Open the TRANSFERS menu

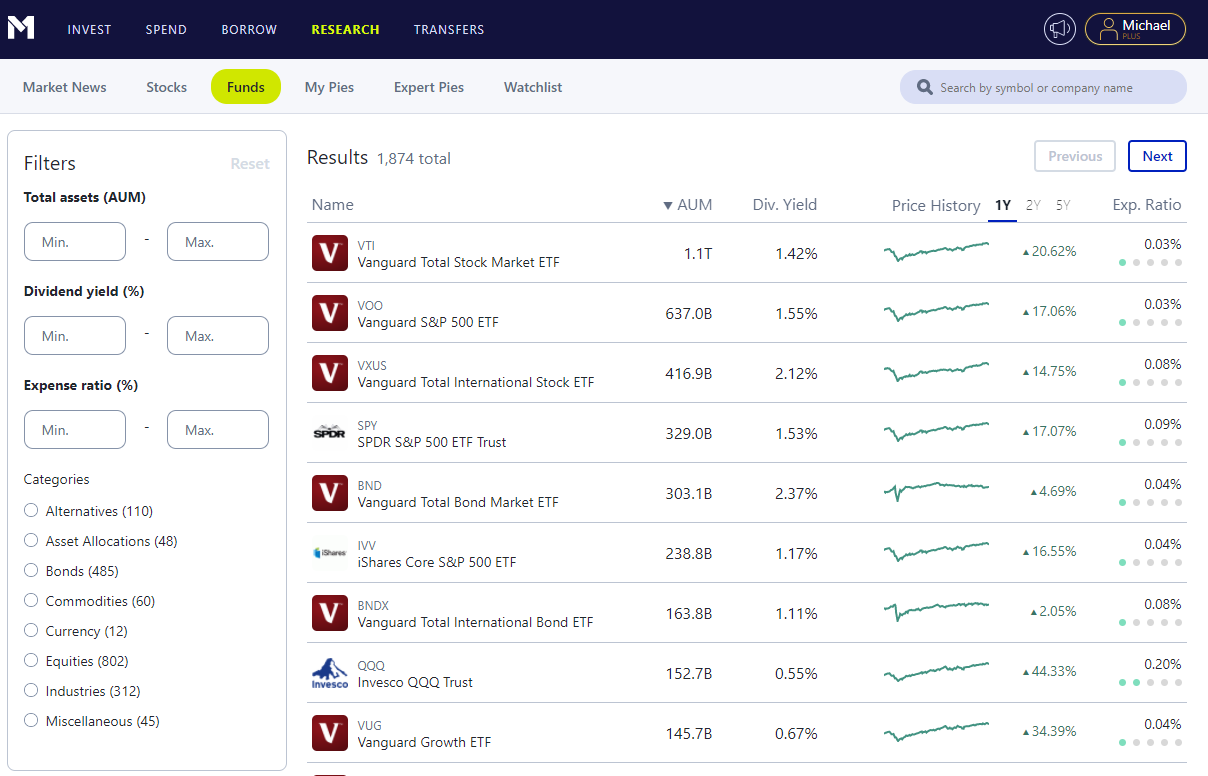[449, 29]
